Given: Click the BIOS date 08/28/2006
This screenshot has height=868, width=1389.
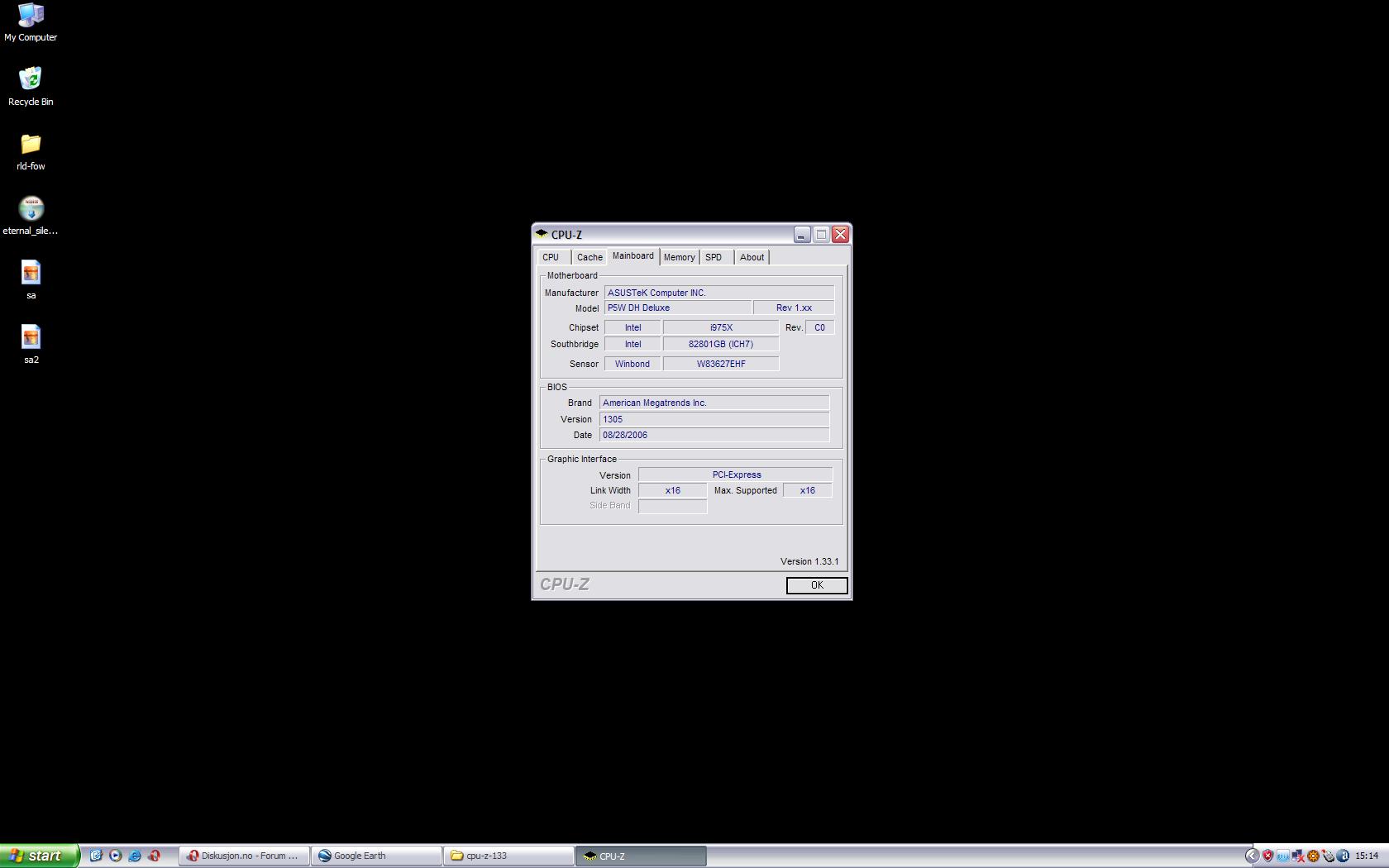Looking at the screenshot, I should click(714, 435).
